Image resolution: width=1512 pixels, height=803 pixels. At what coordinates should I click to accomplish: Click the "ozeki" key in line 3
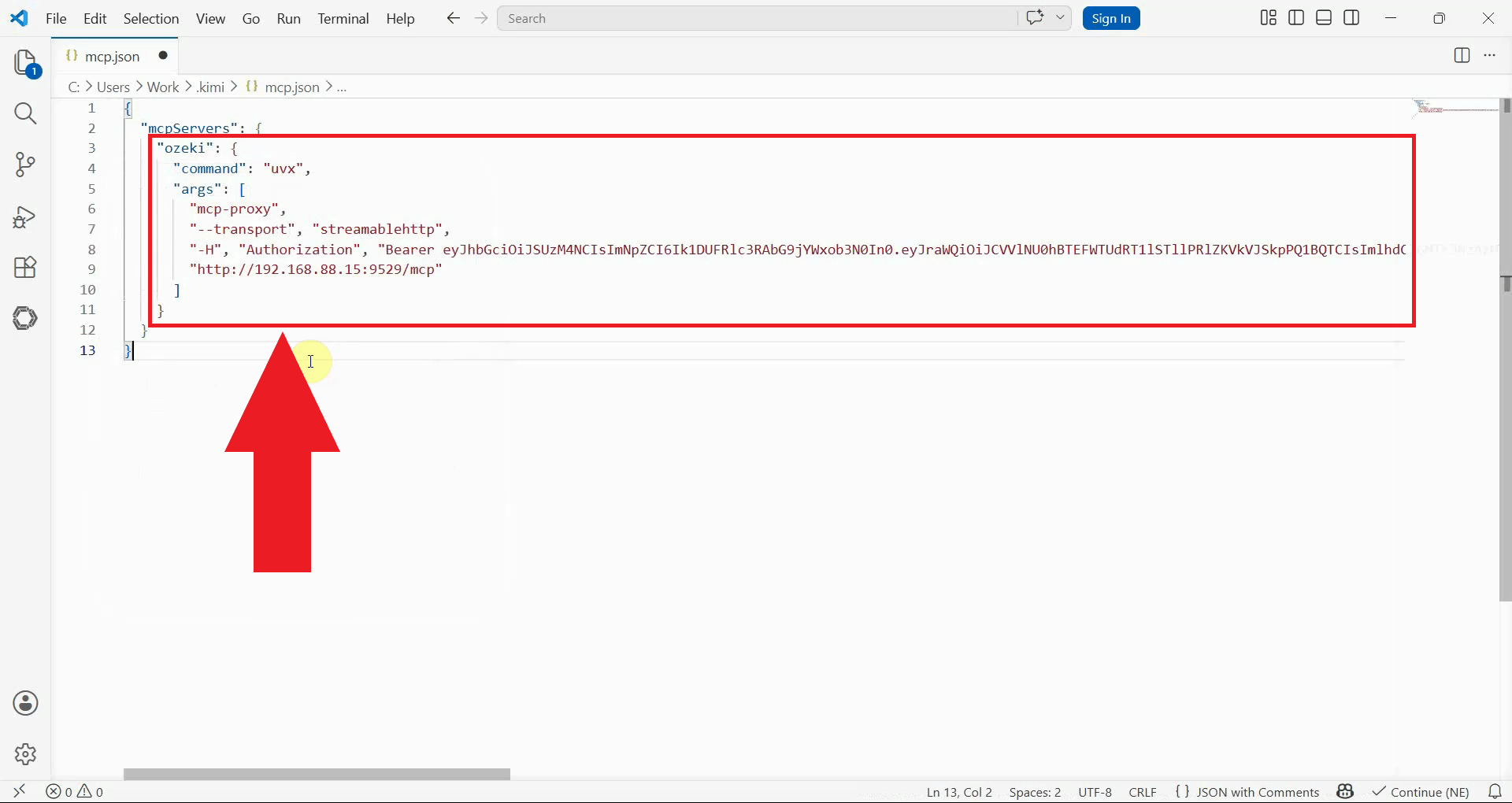pyautogui.click(x=185, y=148)
